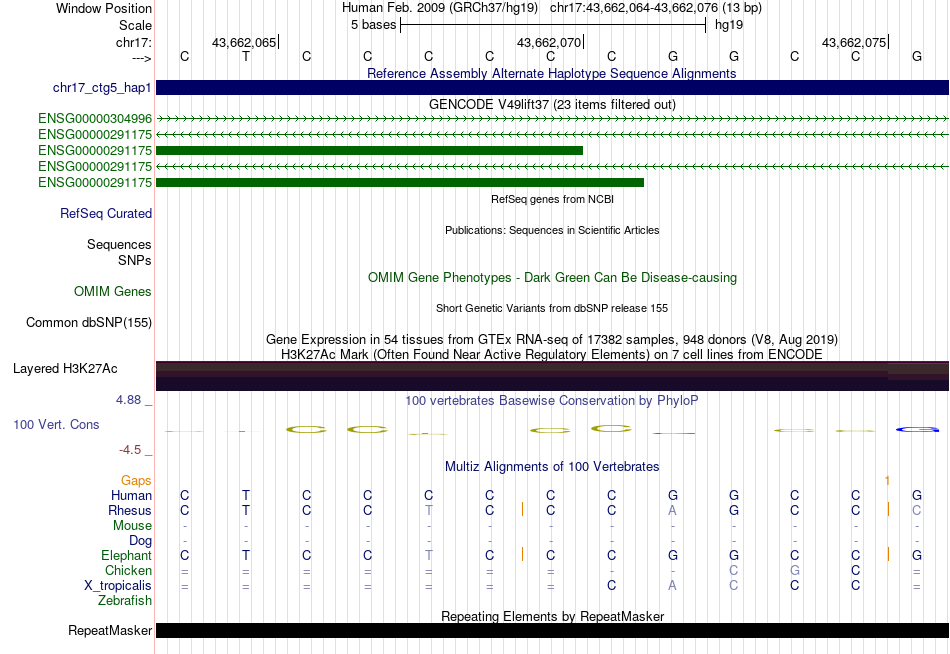The image size is (950, 654).
Task: Open the RefSeq Curated track label
Action: pos(106,213)
